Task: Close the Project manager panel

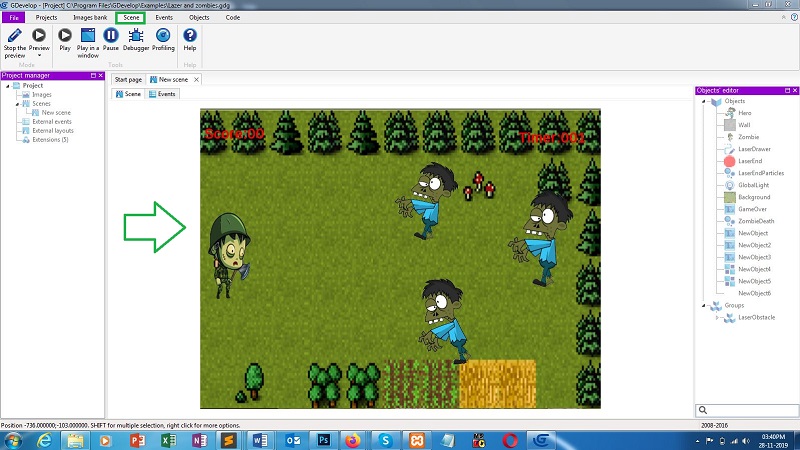Action: [101, 76]
